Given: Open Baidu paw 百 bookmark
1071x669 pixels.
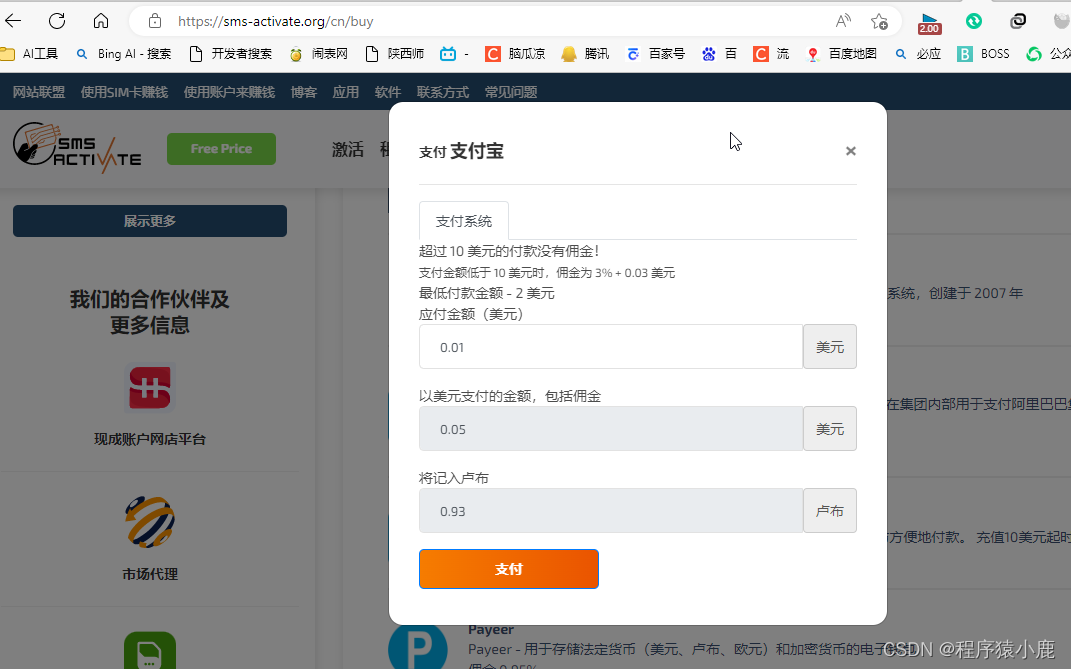Looking at the screenshot, I should 719,54.
